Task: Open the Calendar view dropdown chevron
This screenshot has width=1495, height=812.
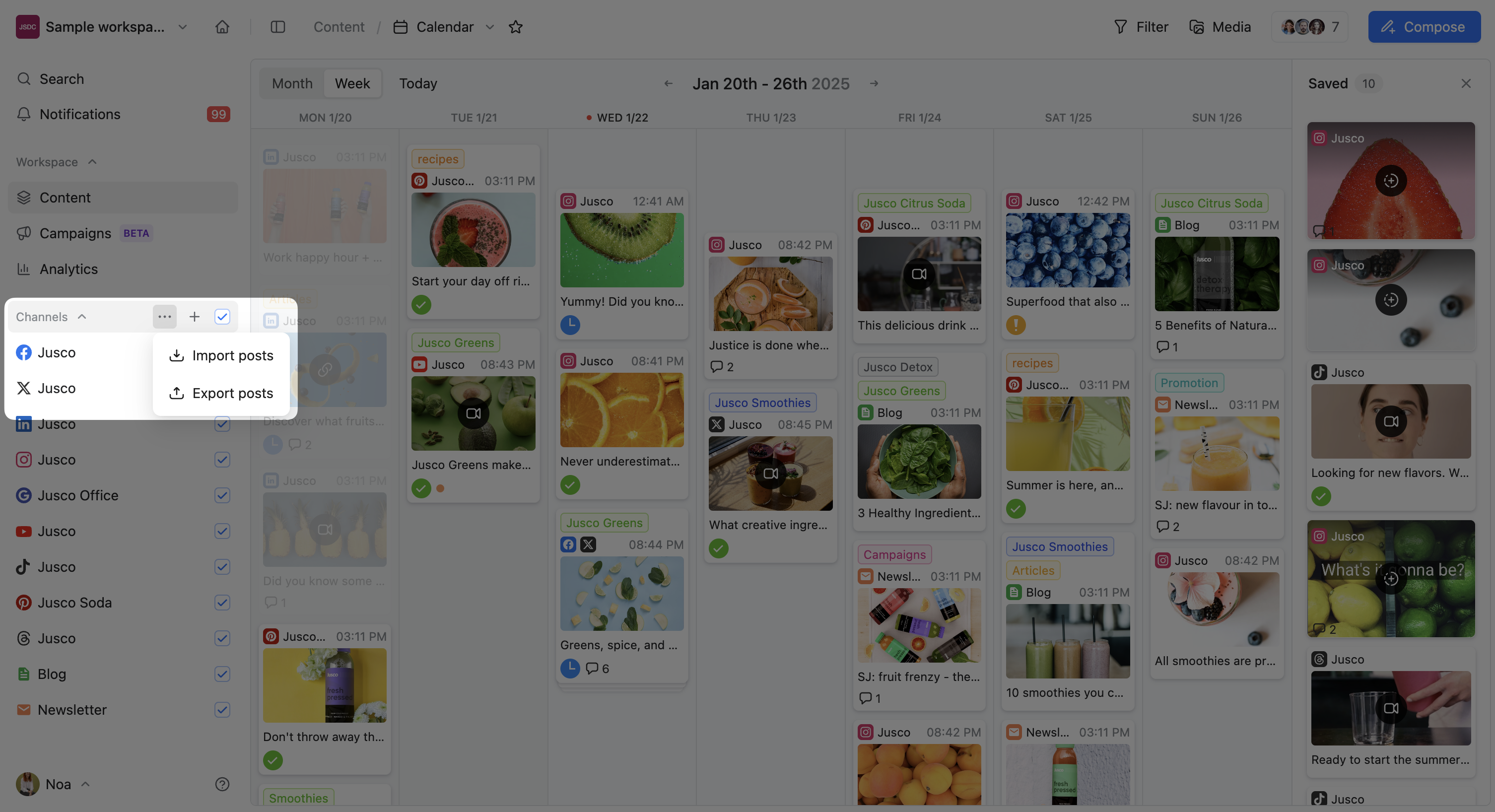Action: click(489, 27)
